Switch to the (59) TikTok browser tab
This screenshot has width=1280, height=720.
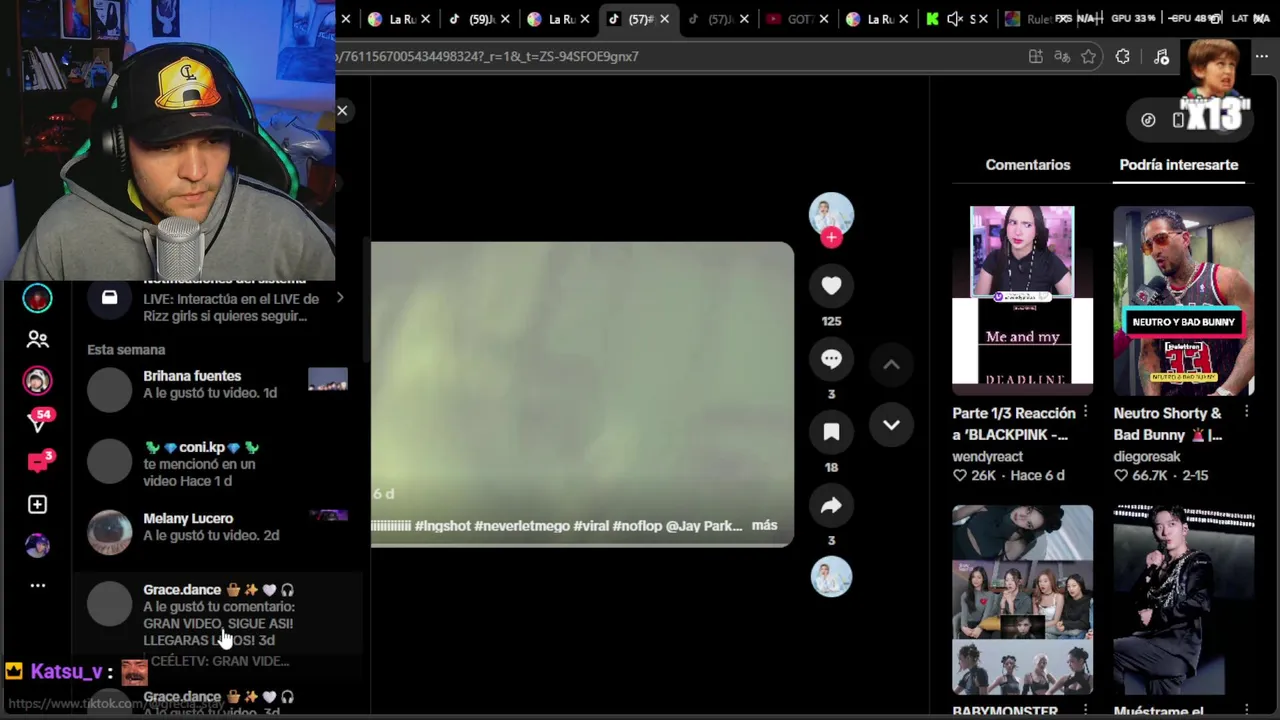click(x=478, y=19)
